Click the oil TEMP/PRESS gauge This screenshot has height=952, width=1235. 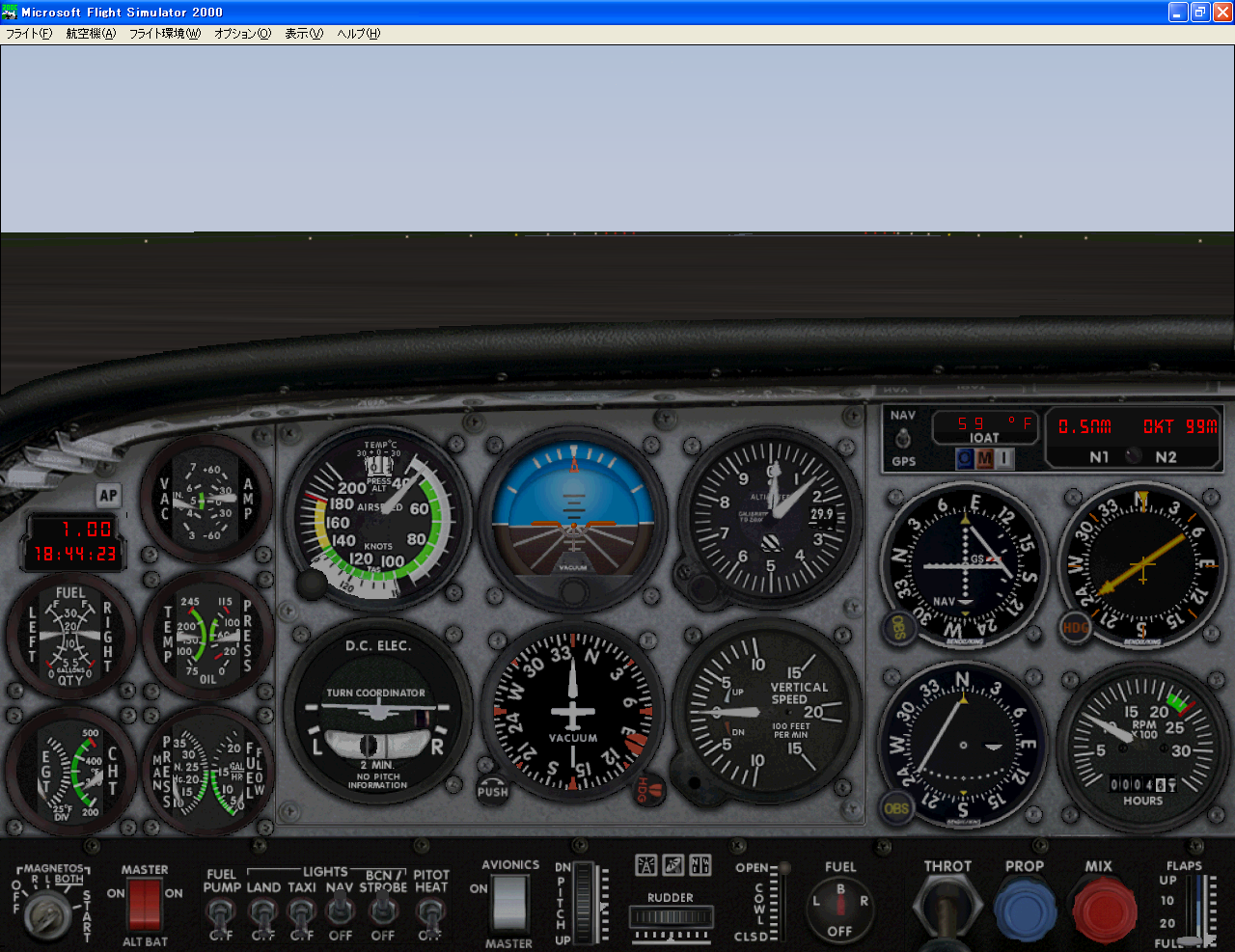click(x=207, y=637)
